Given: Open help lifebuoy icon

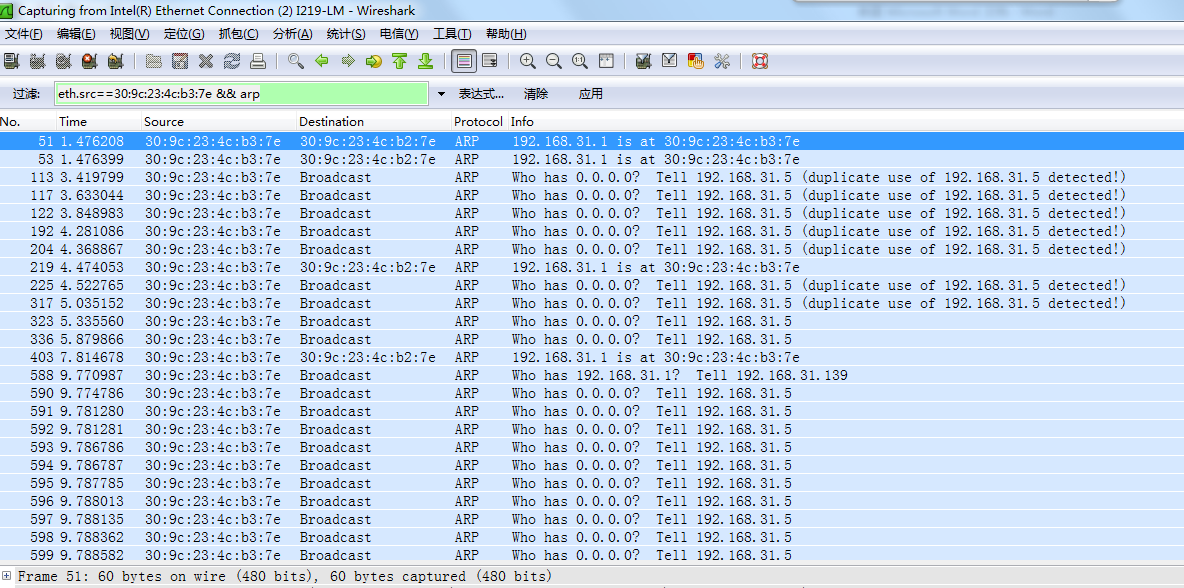Looking at the screenshot, I should 760,61.
